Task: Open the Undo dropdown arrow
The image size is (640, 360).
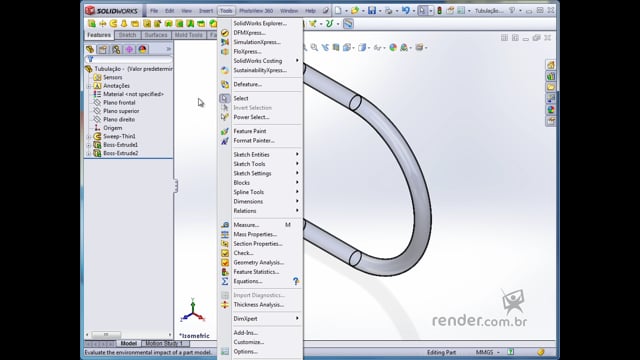Action: coord(413,11)
